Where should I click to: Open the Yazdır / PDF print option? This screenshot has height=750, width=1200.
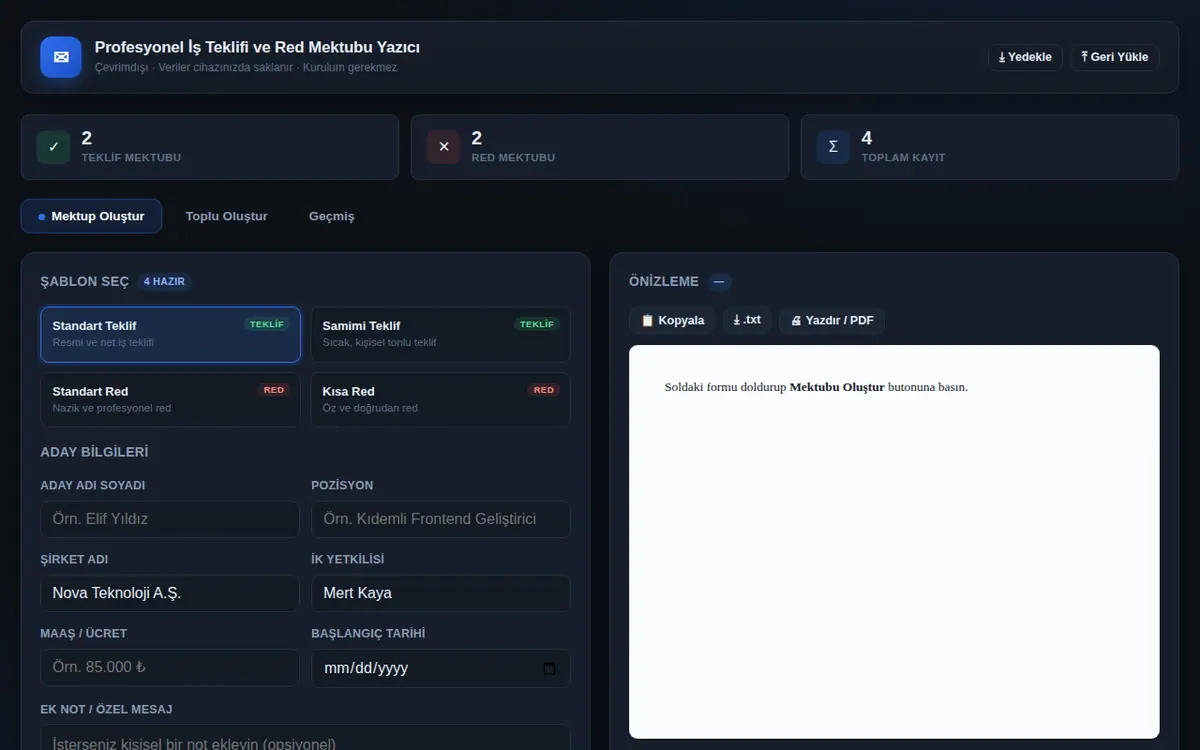coord(832,321)
